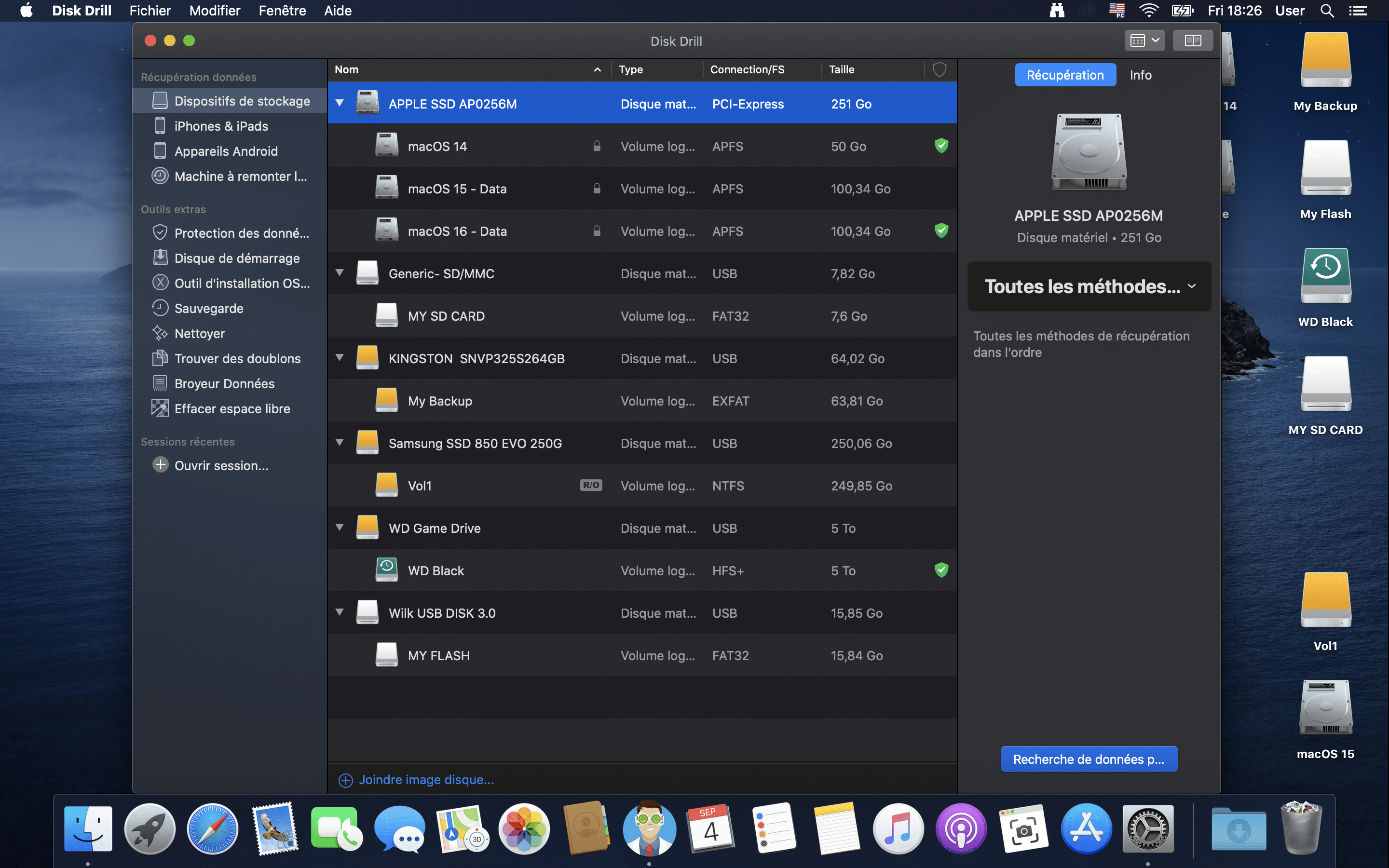Image resolution: width=1389 pixels, height=868 pixels.
Task: Open the Sauvegarde backup tool
Action: coord(208,308)
